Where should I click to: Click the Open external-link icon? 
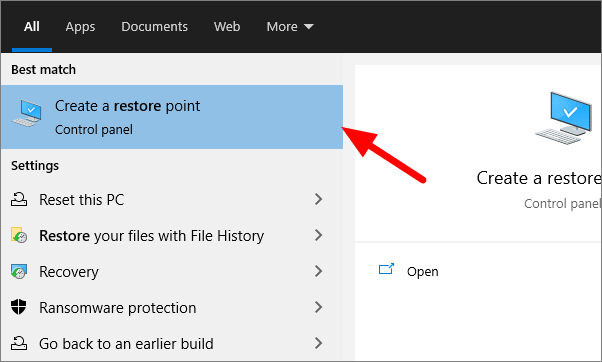coord(386,269)
